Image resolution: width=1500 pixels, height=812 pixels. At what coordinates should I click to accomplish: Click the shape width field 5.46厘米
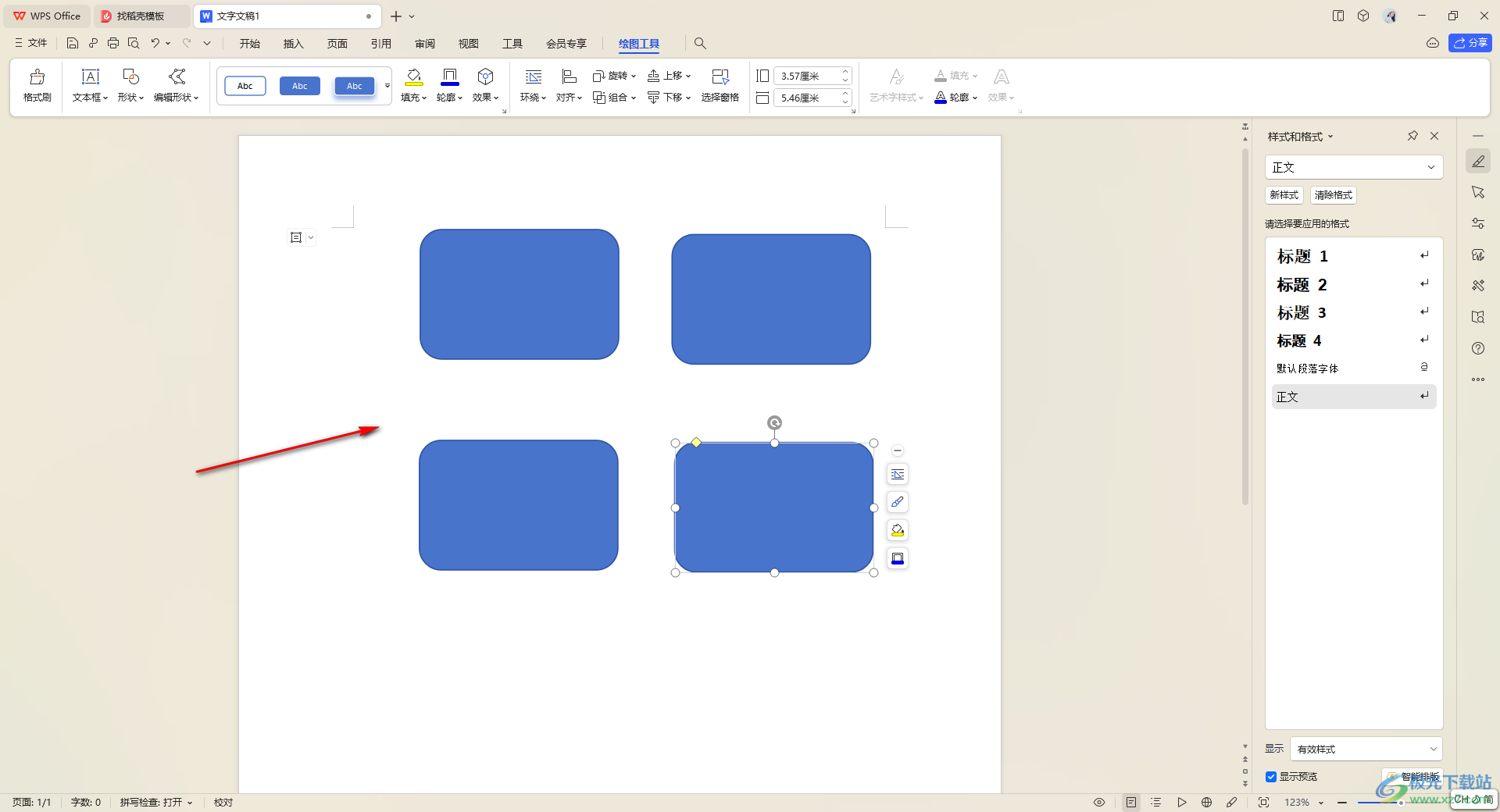[x=812, y=98]
